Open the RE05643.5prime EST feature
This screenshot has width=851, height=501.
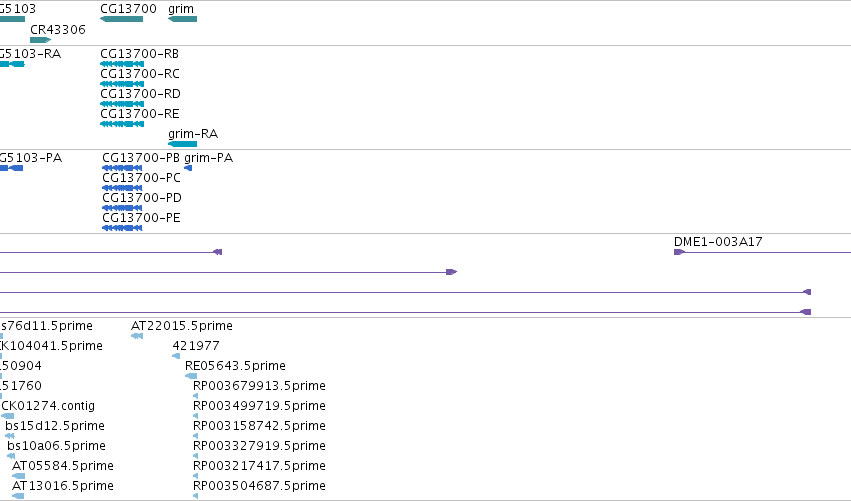pos(191,376)
